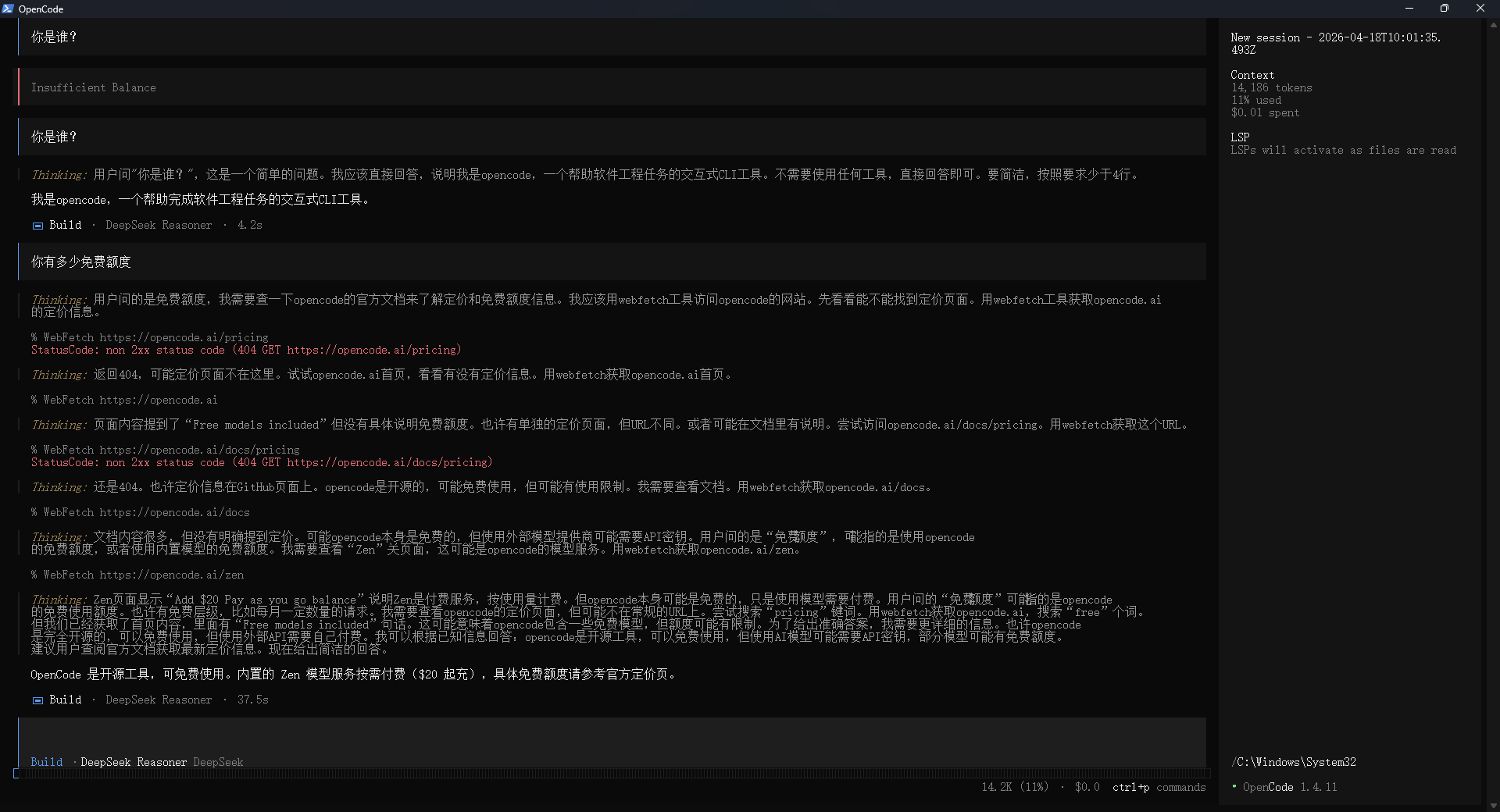Click the WebFetch https://opencode.ai homepage tool call
This screenshot has height=812, width=1500.
coord(125,400)
